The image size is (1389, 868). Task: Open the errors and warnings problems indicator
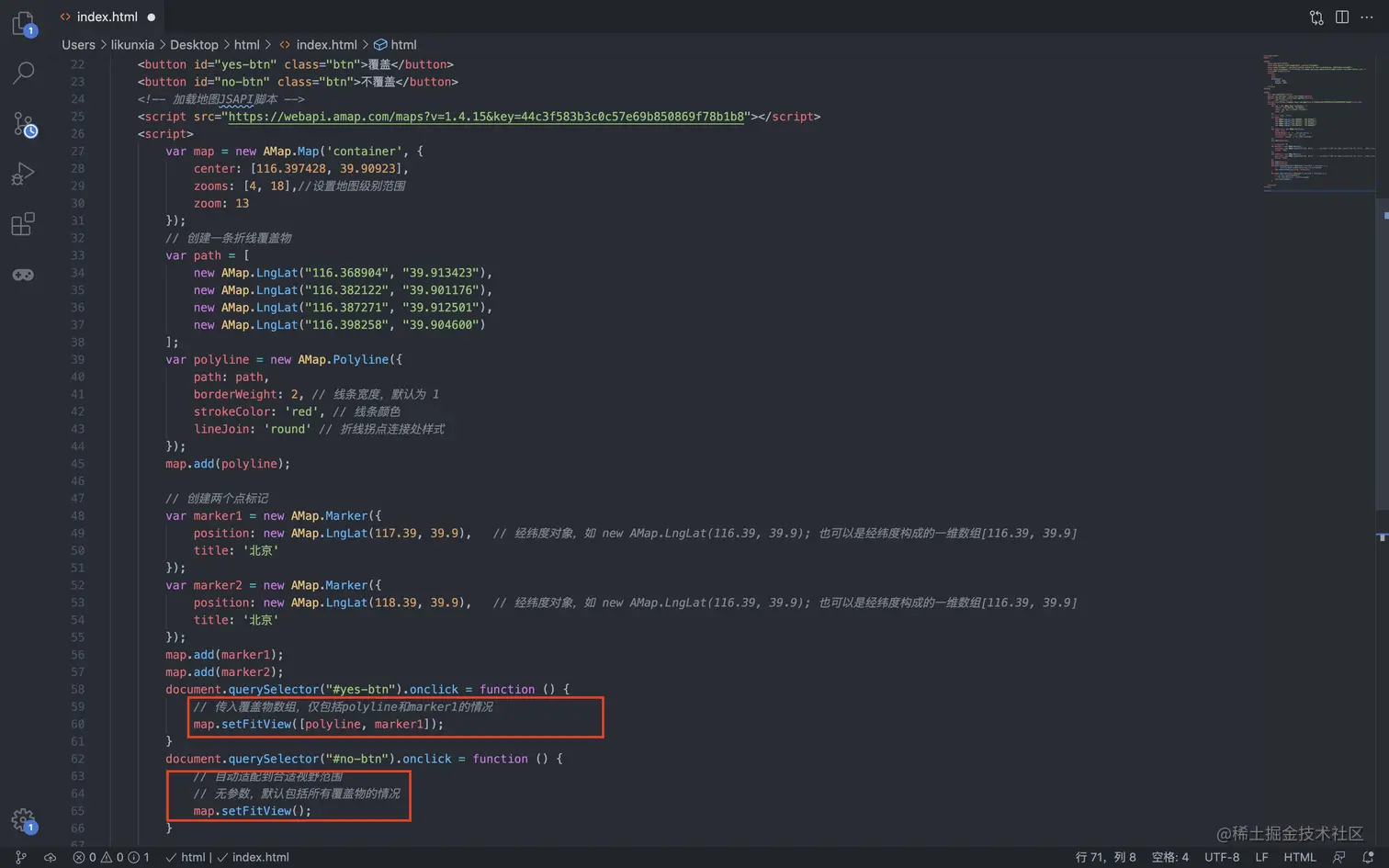tap(111, 857)
